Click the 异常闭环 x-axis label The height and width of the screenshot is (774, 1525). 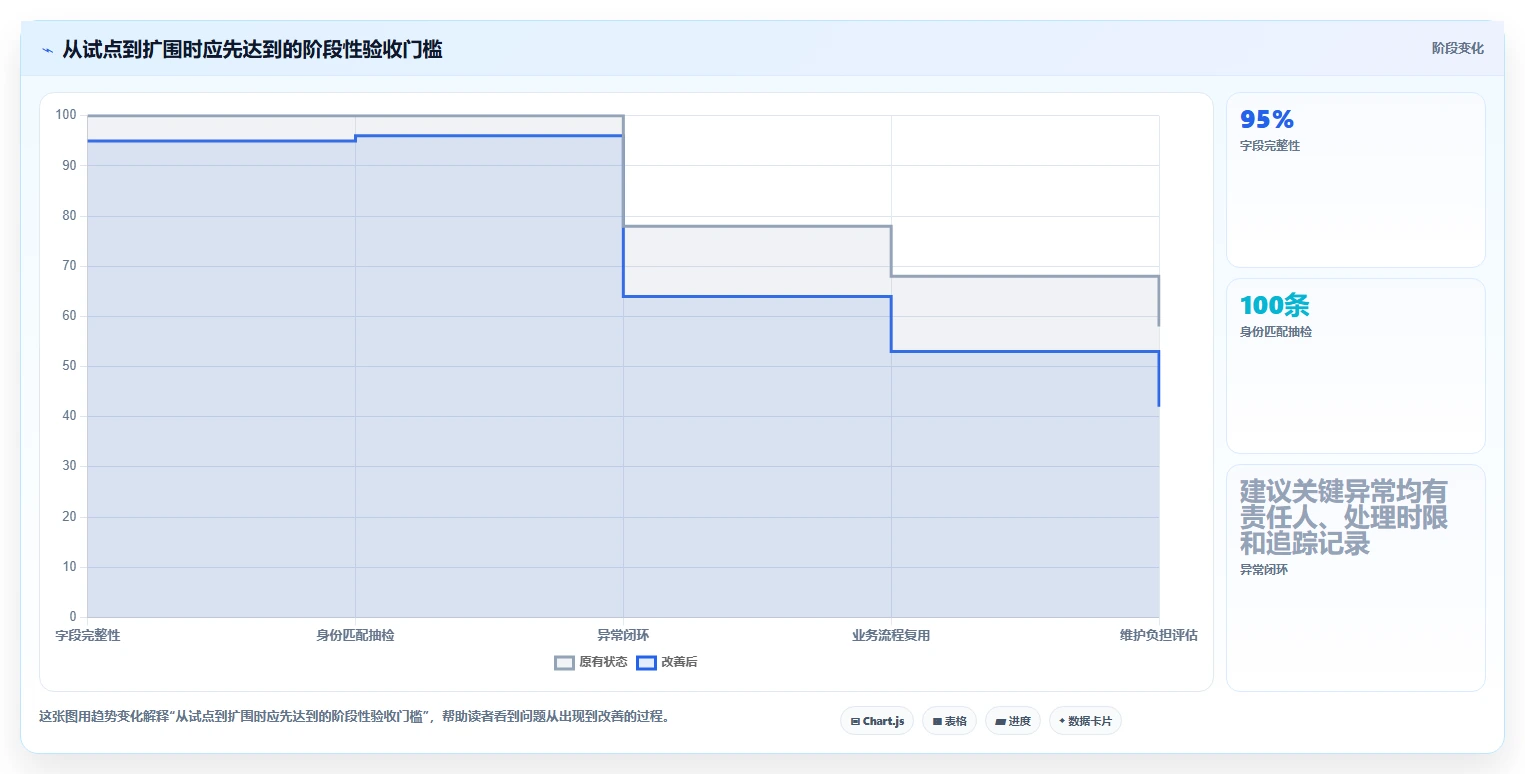pyautogui.click(x=623, y=635)
